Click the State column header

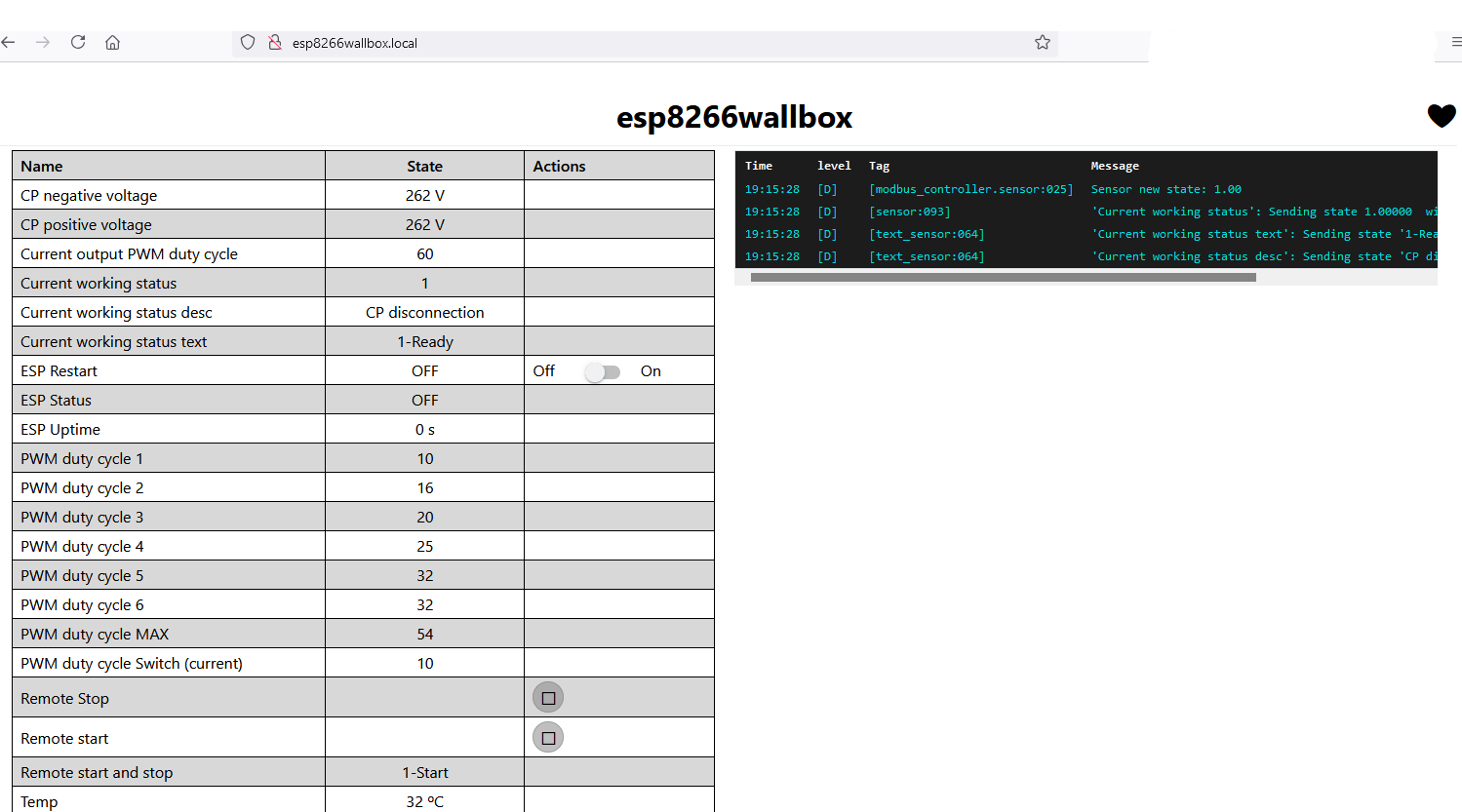click(x=424, y=166)
